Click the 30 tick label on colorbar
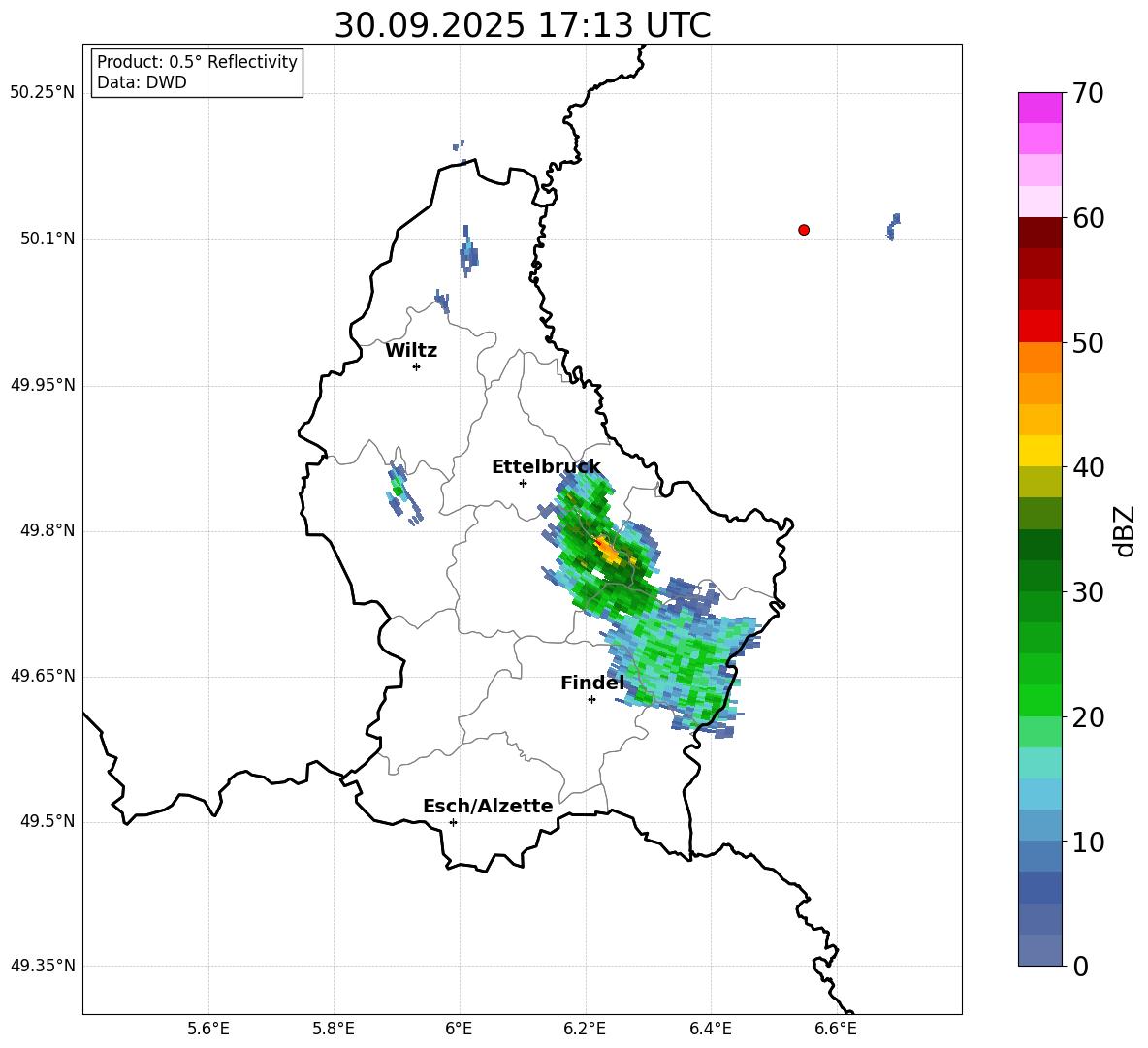1148x1048 pixels. click(1088, 592)
